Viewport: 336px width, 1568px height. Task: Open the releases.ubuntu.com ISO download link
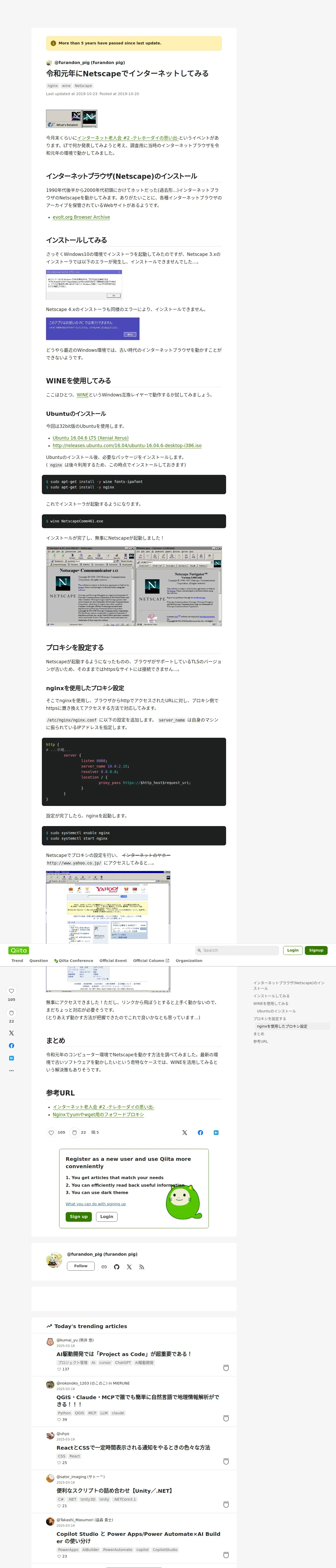(x=127, y=446)
